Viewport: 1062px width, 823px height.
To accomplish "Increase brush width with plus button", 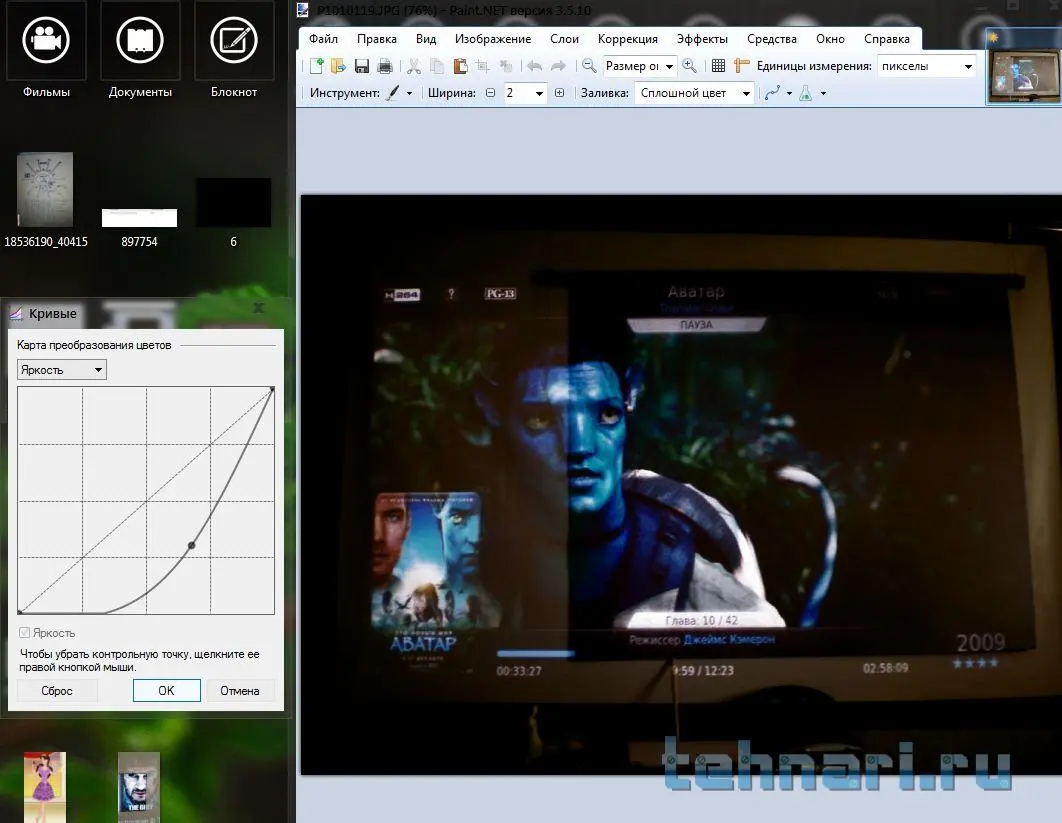I will (x=559, y=93).
